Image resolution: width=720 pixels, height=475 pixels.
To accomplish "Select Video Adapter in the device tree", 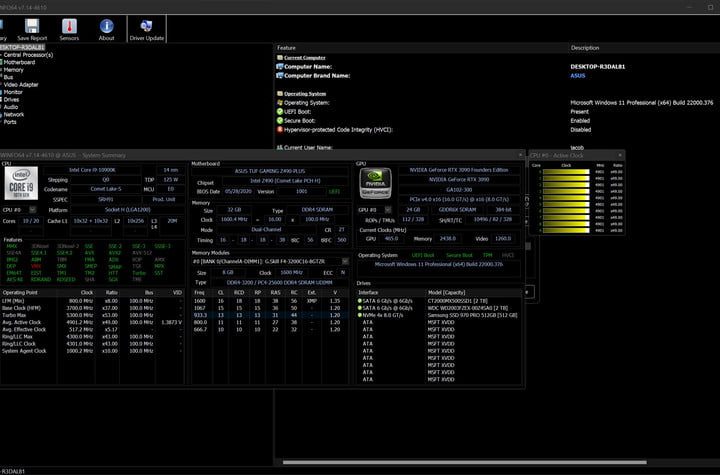I will click(x=21, y=85).
